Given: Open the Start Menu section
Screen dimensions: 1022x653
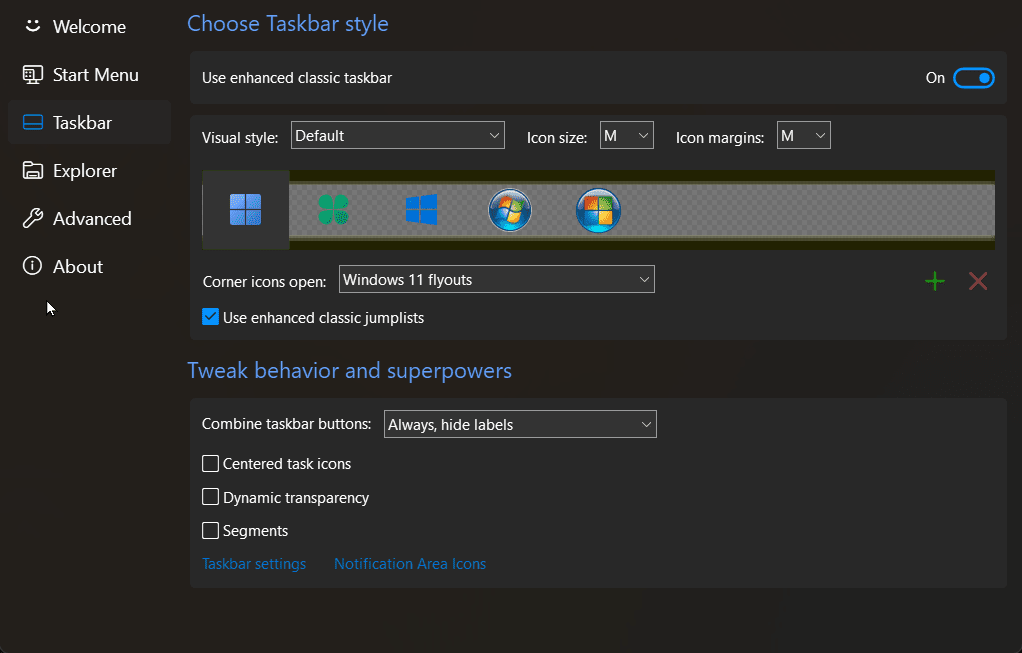Looking at the screenshot, I should click(96, 75).
